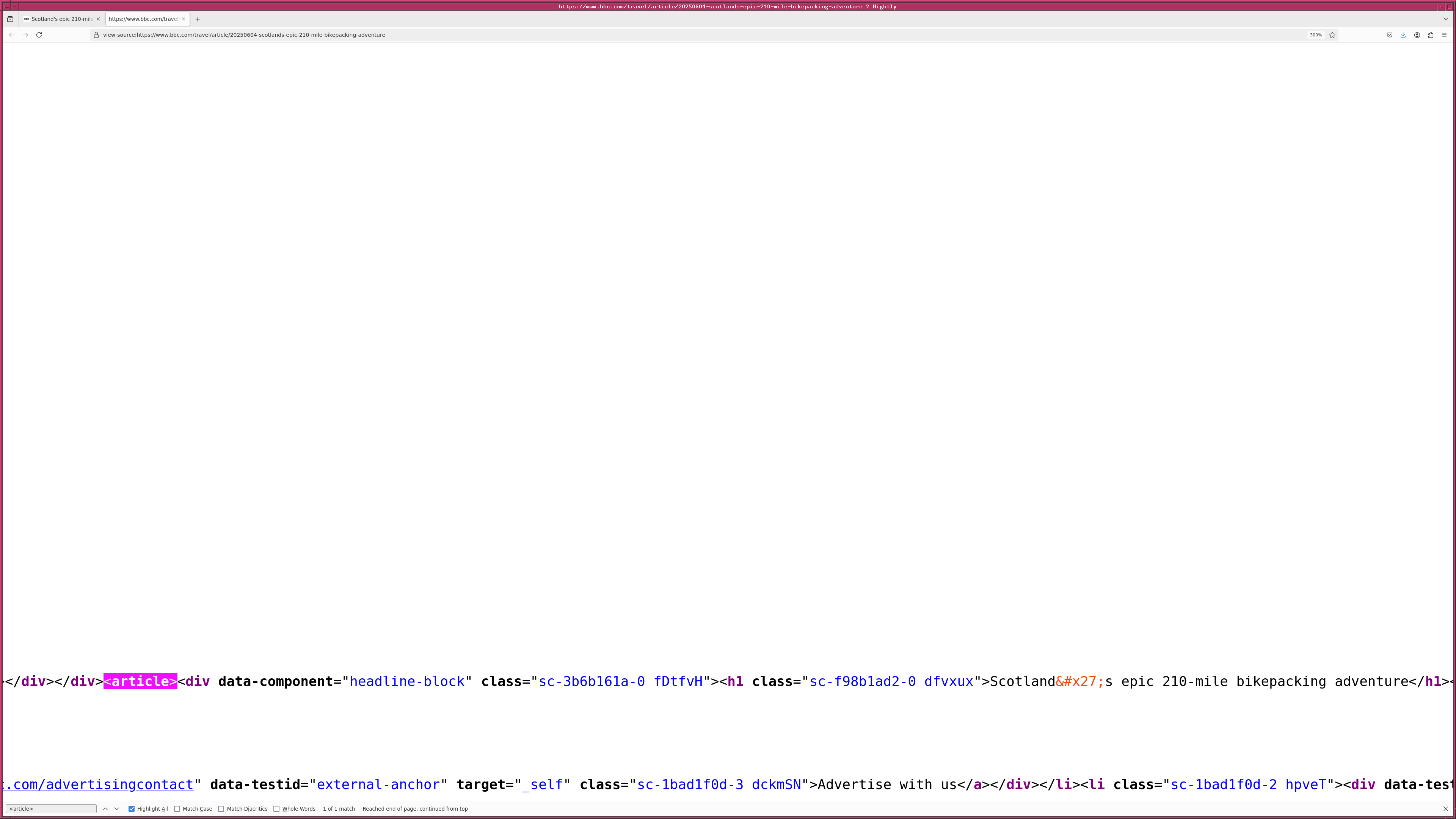Expand the List all tabs chevron
Image resolution: width=1456 pixels, height=819 pixels.
pyautogui.click(x=1446, y=19)
